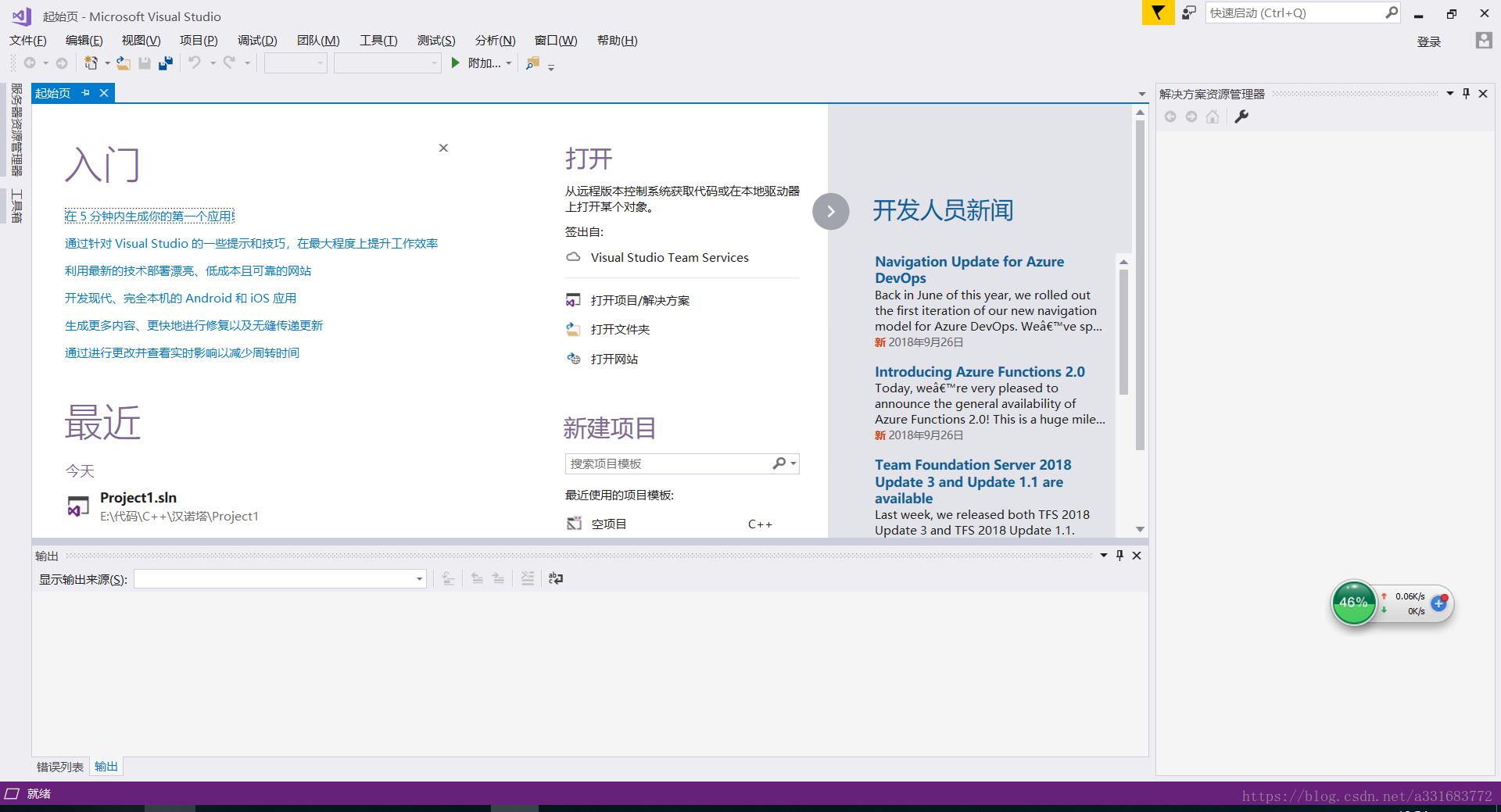Open recent Project1.sln
The image size is (1501, 812).
(163, 506)
